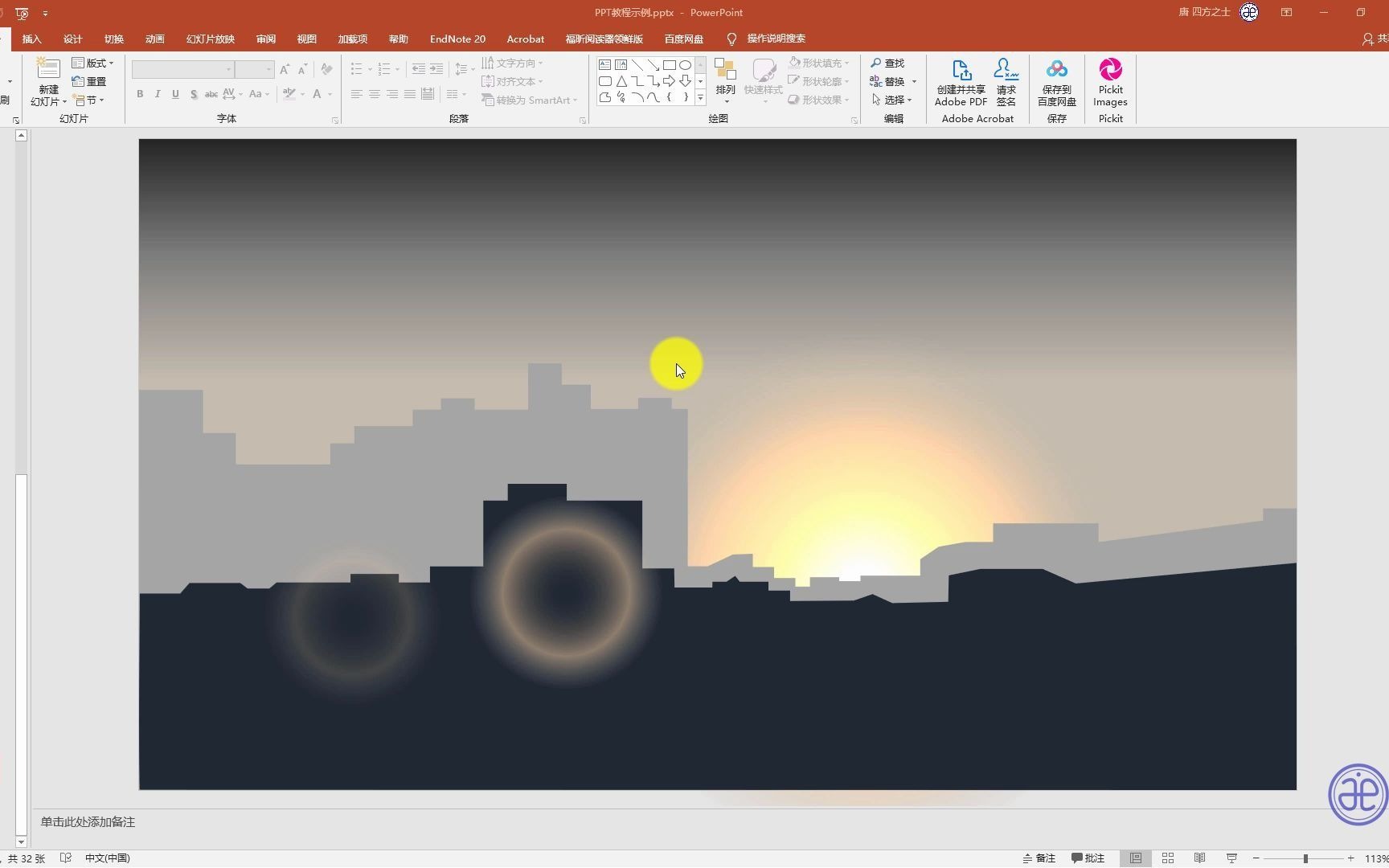Open the line spacing dropdown
The height and width of the screenshot is (868, 1389).
pyautogui.click(x=465, y=69)
